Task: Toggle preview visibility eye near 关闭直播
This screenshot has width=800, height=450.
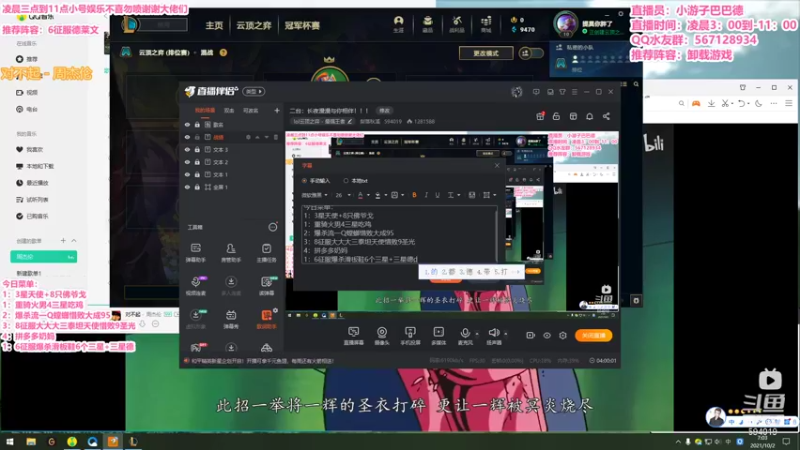Action: [x=546, y=335]
